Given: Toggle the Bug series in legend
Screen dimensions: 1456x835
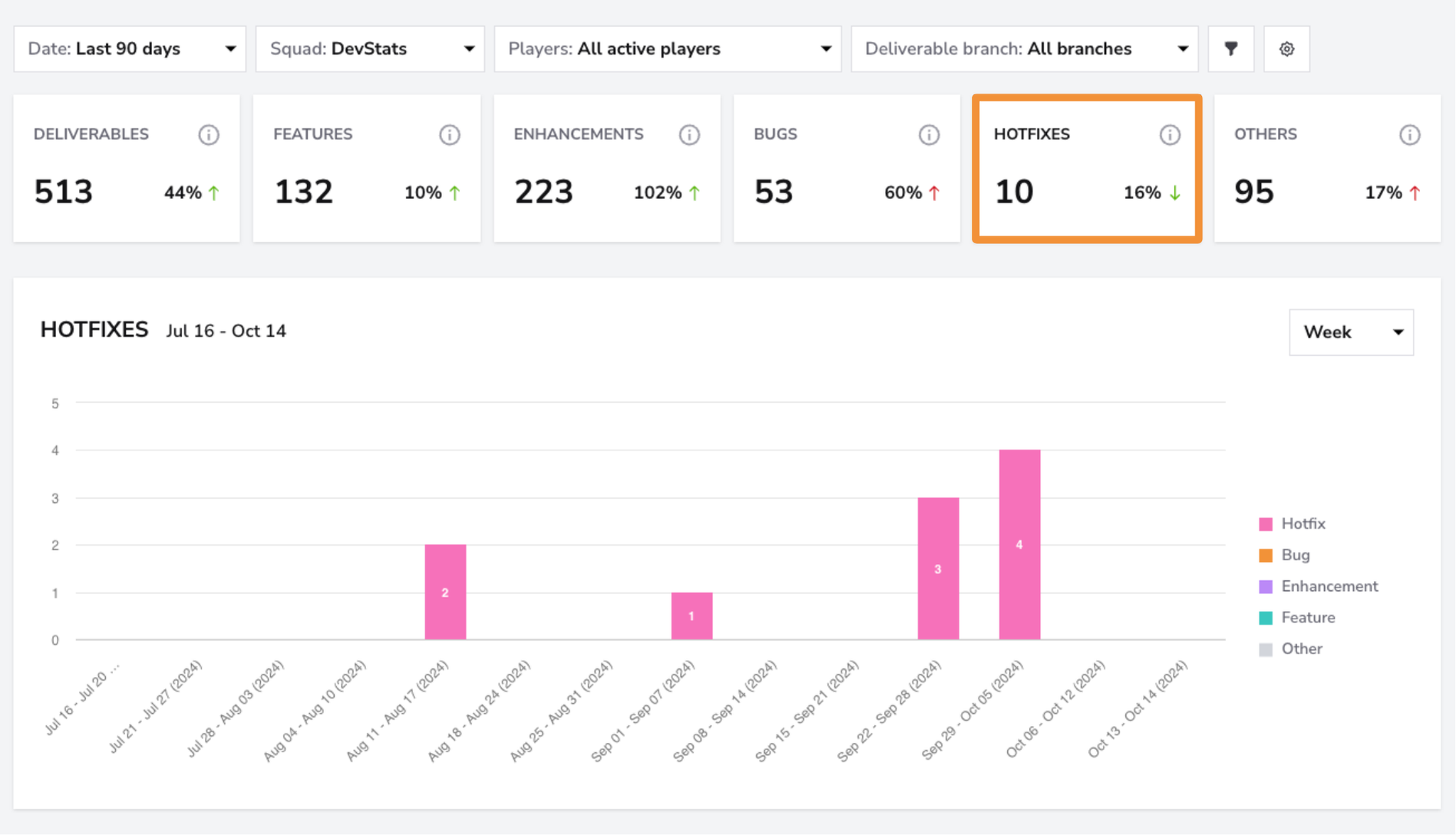Looking at the screenshot, I should pyautogui.click(x=1285, y=556).
